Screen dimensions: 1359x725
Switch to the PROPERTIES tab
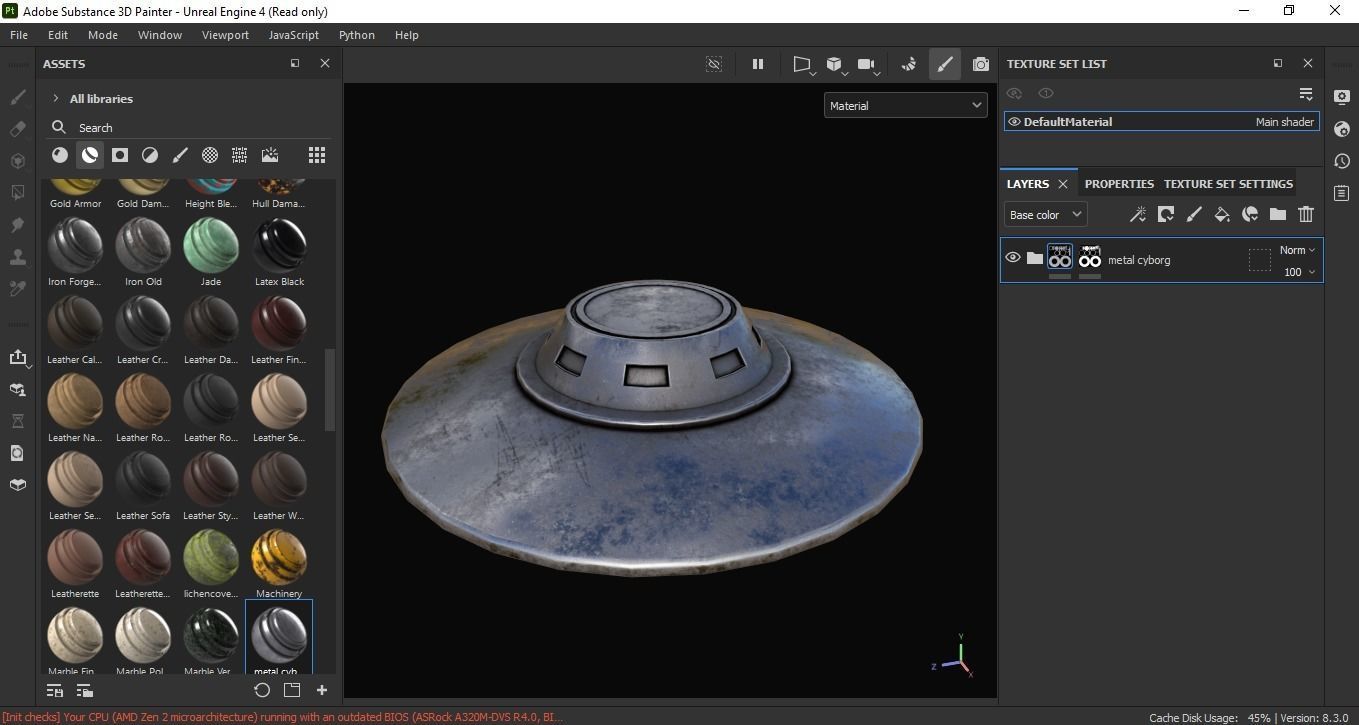point(1119,184)
